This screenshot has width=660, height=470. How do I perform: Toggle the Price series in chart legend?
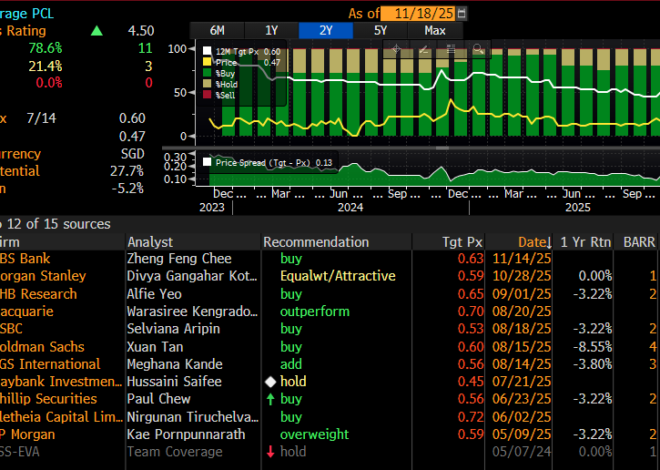207,62
